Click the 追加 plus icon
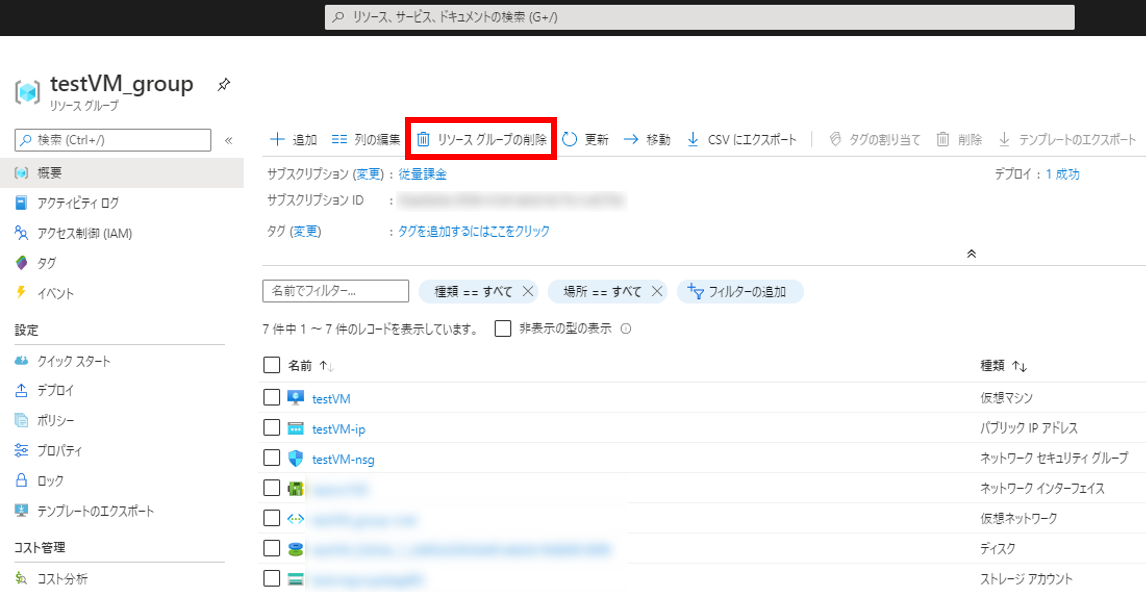 pyautogui.click(x=278, y=140)
